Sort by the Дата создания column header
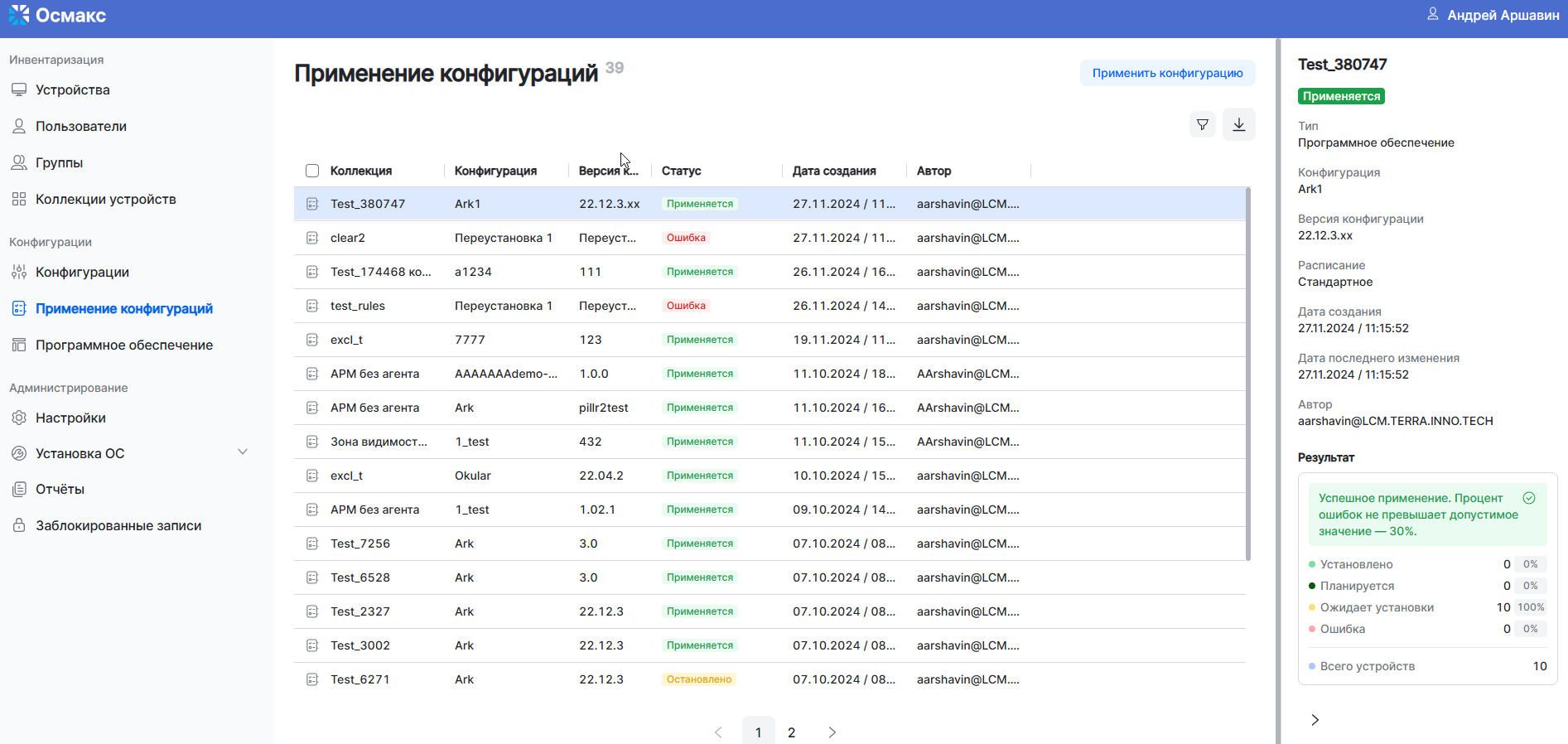The image size is (1568, 744). (x=833, y=171)
